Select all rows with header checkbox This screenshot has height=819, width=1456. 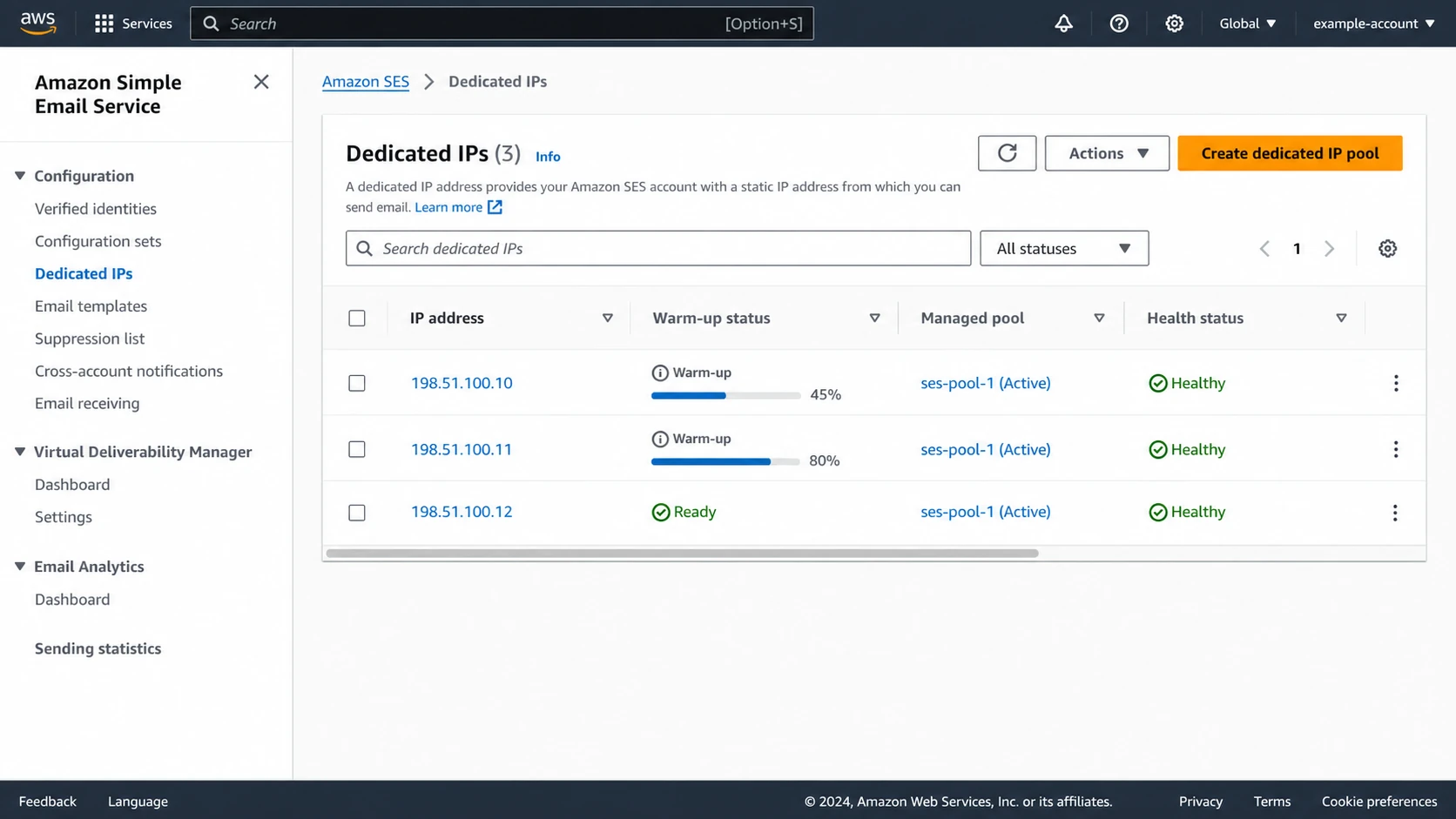tap(357, 319)
